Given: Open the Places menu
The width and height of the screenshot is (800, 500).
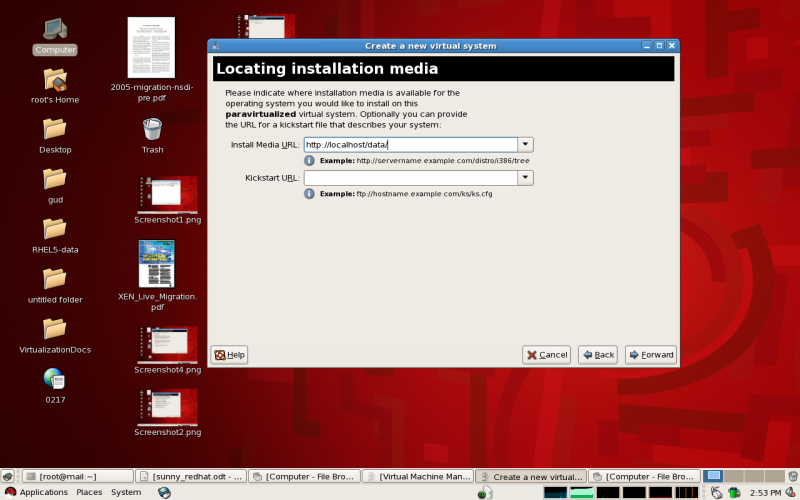Looking at the screenshot, I should (x=89, y=492).
